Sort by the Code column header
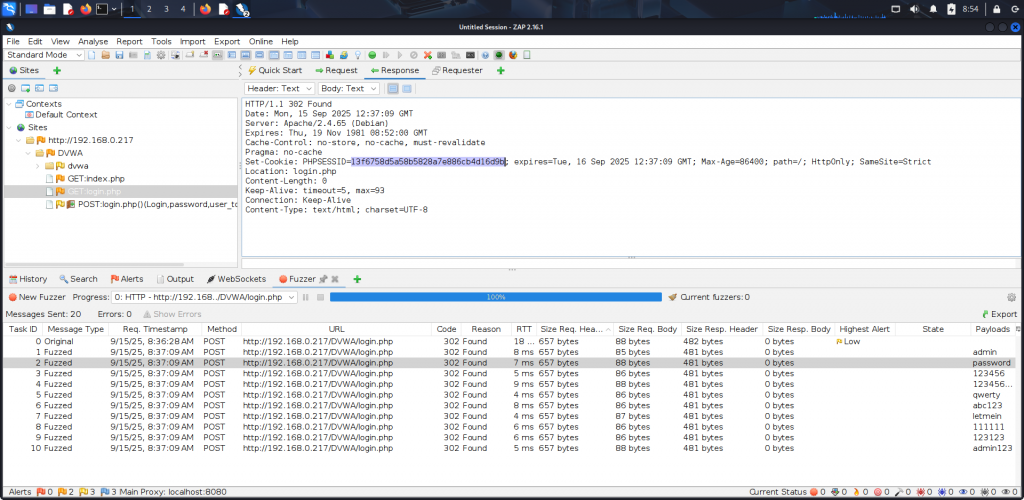 [x=447, y=329]
